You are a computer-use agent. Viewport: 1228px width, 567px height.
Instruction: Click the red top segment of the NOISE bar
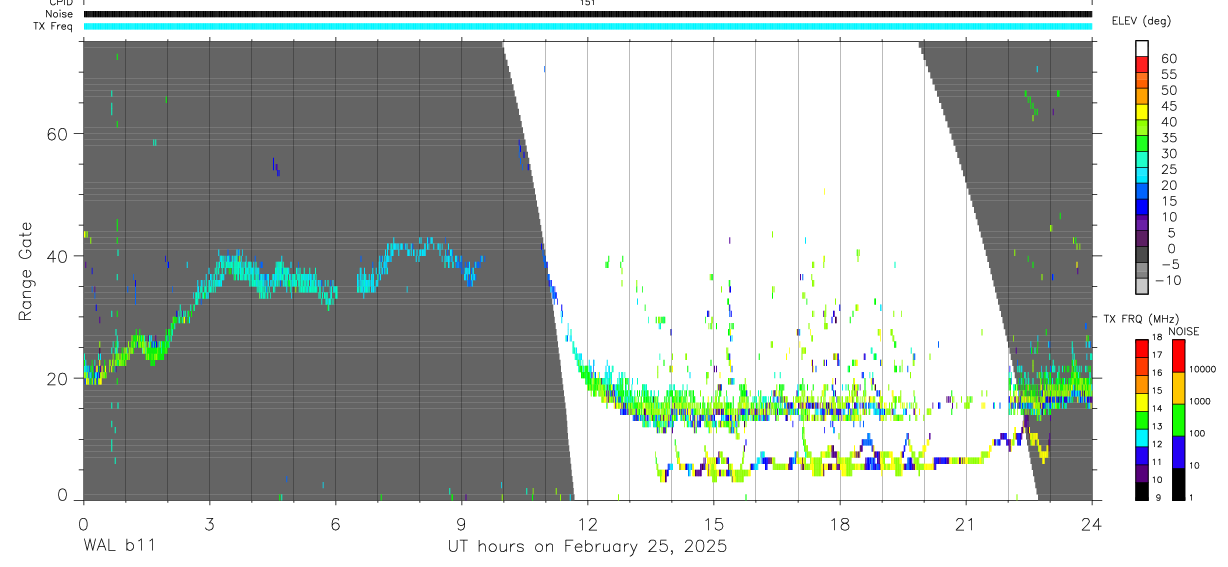coord(1177,355)
